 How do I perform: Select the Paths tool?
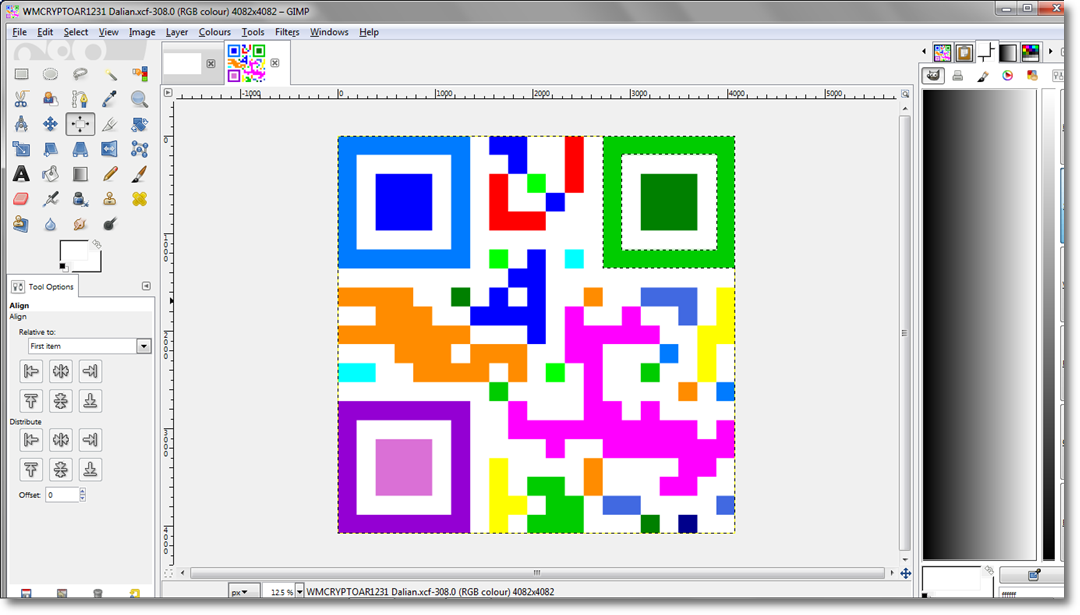click(x=80, y=99)
